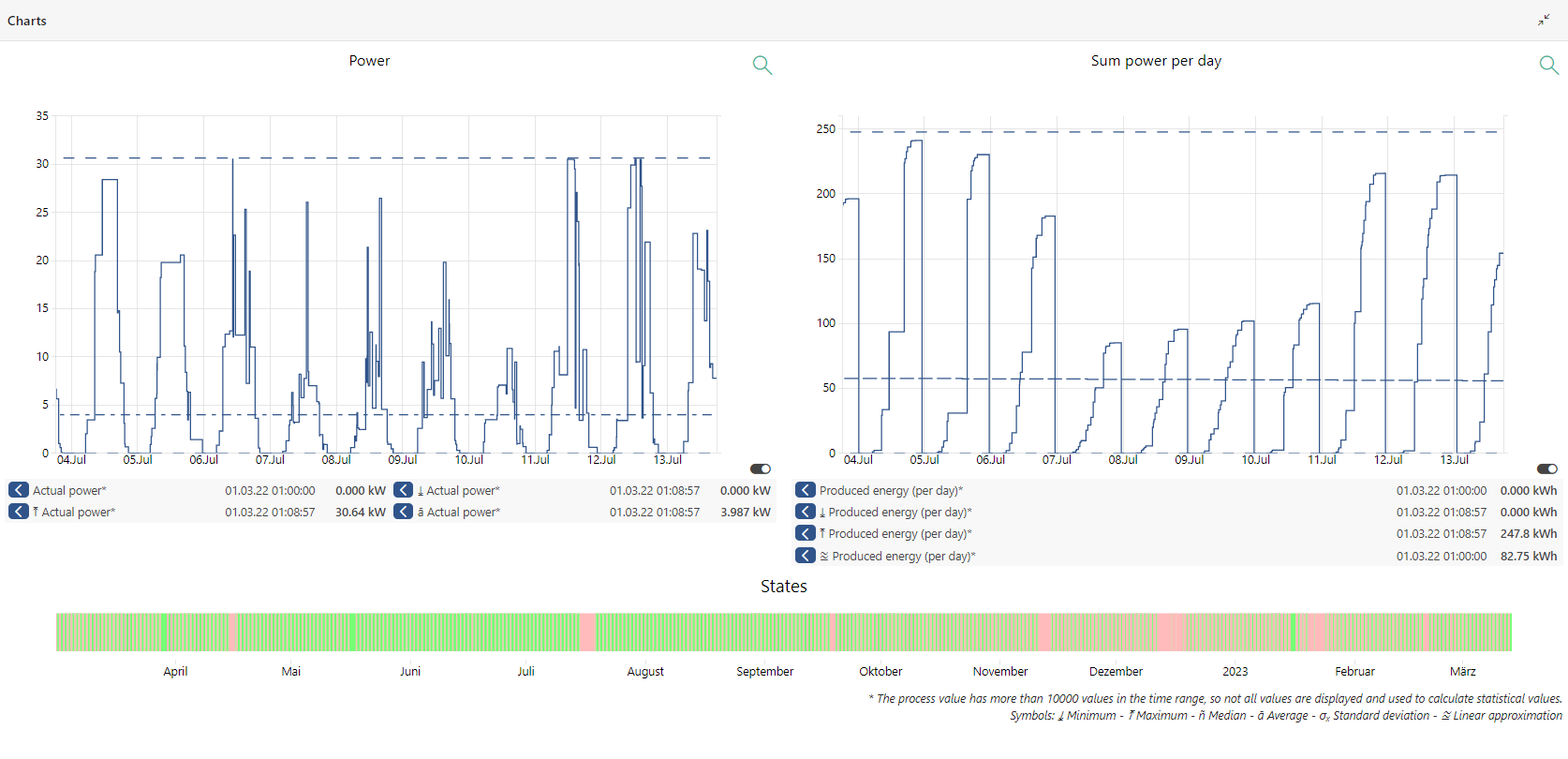Click the arrow icon beside Maximum Actual power

pyautogui.click(x=19, y=512)
